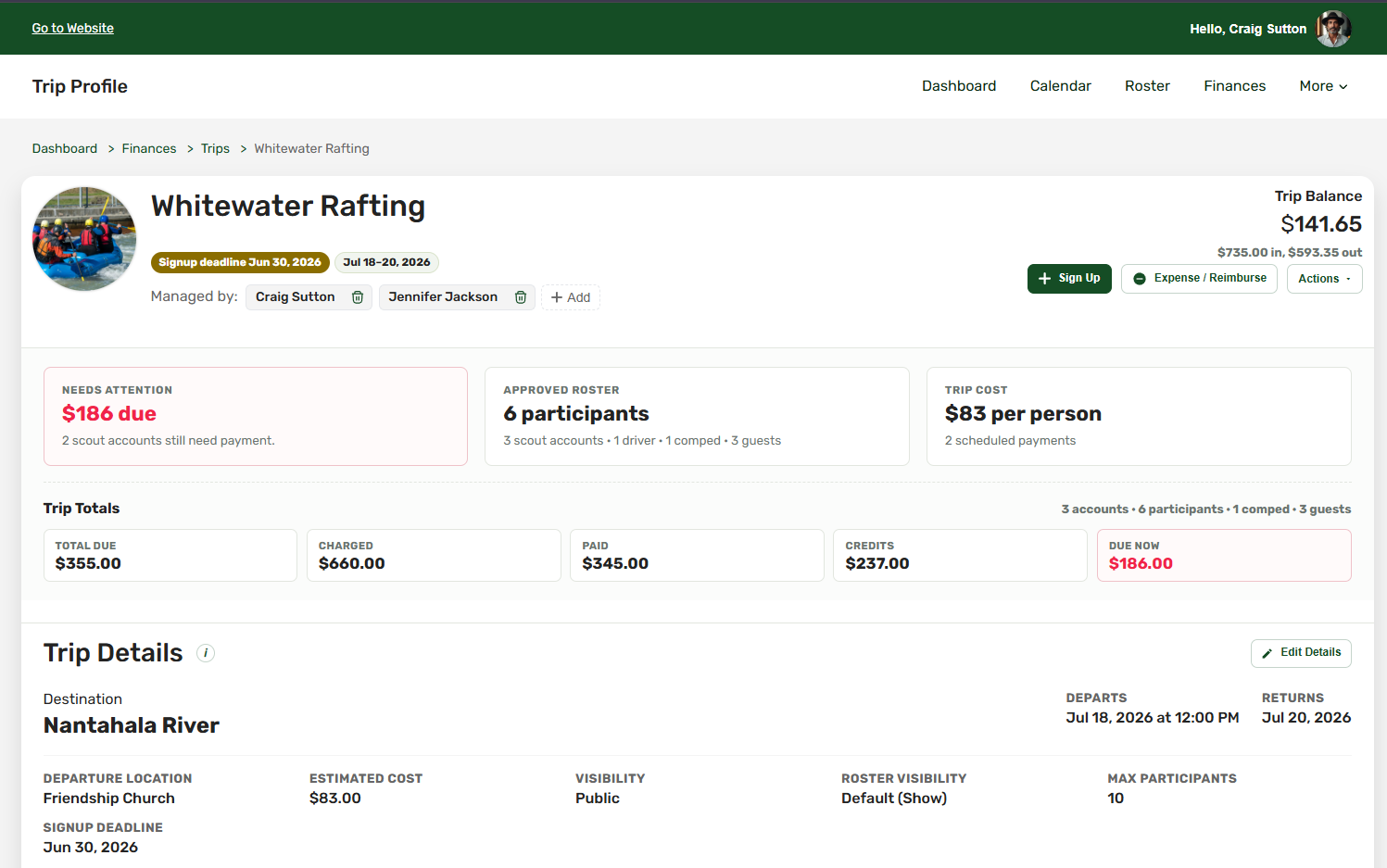The image size is (1387, 868).
Task: Open the whitewater rafting trip photo
Action: pyautogui.click(x=84, y=239)
